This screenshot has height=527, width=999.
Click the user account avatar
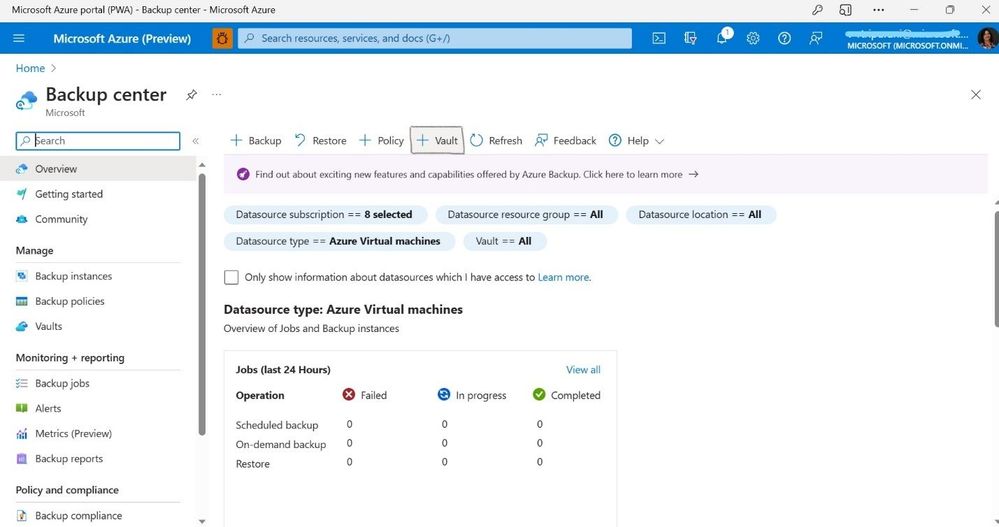[x=987, y=38]
